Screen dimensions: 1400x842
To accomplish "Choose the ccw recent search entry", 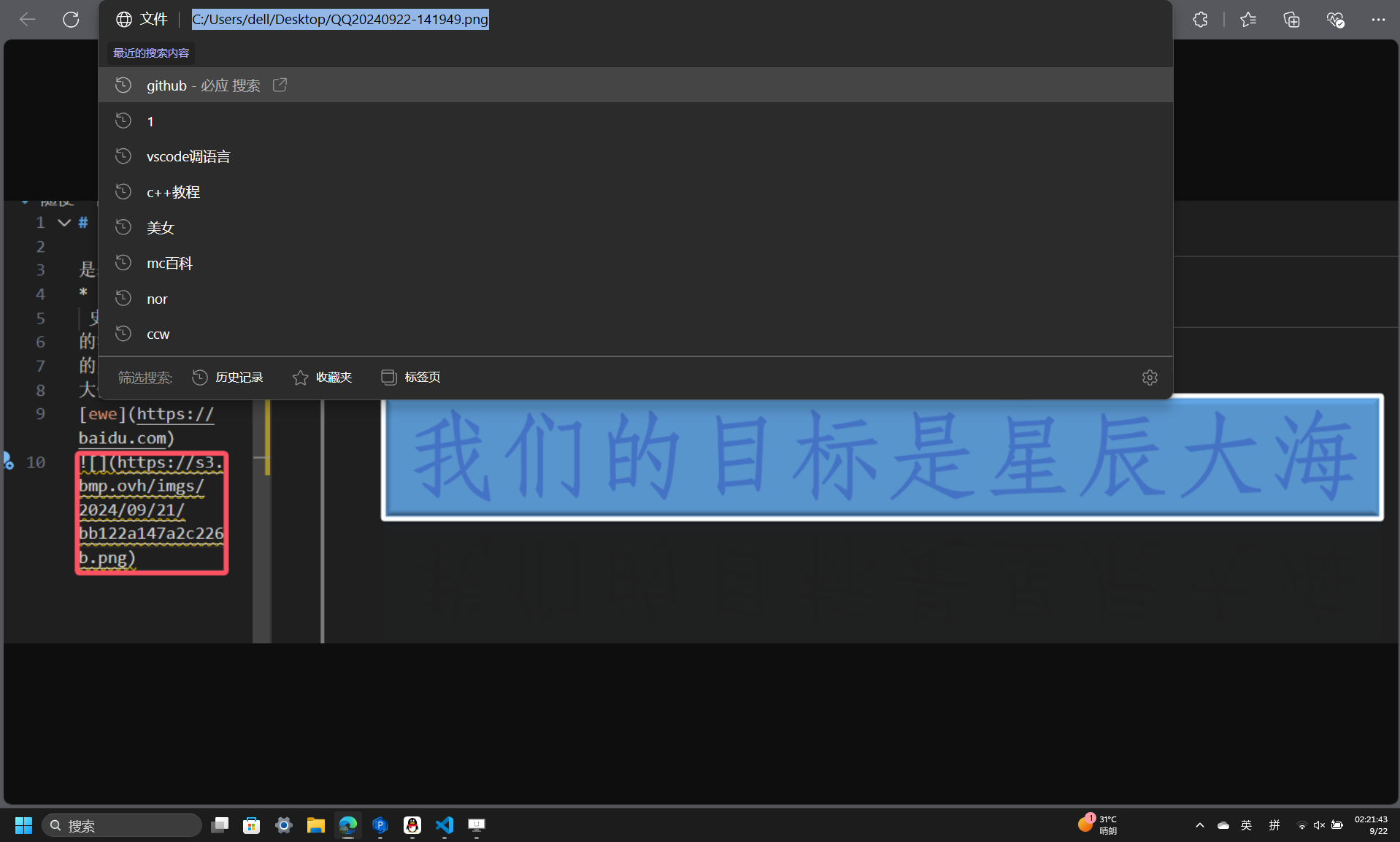I will [x=635, y=334].
